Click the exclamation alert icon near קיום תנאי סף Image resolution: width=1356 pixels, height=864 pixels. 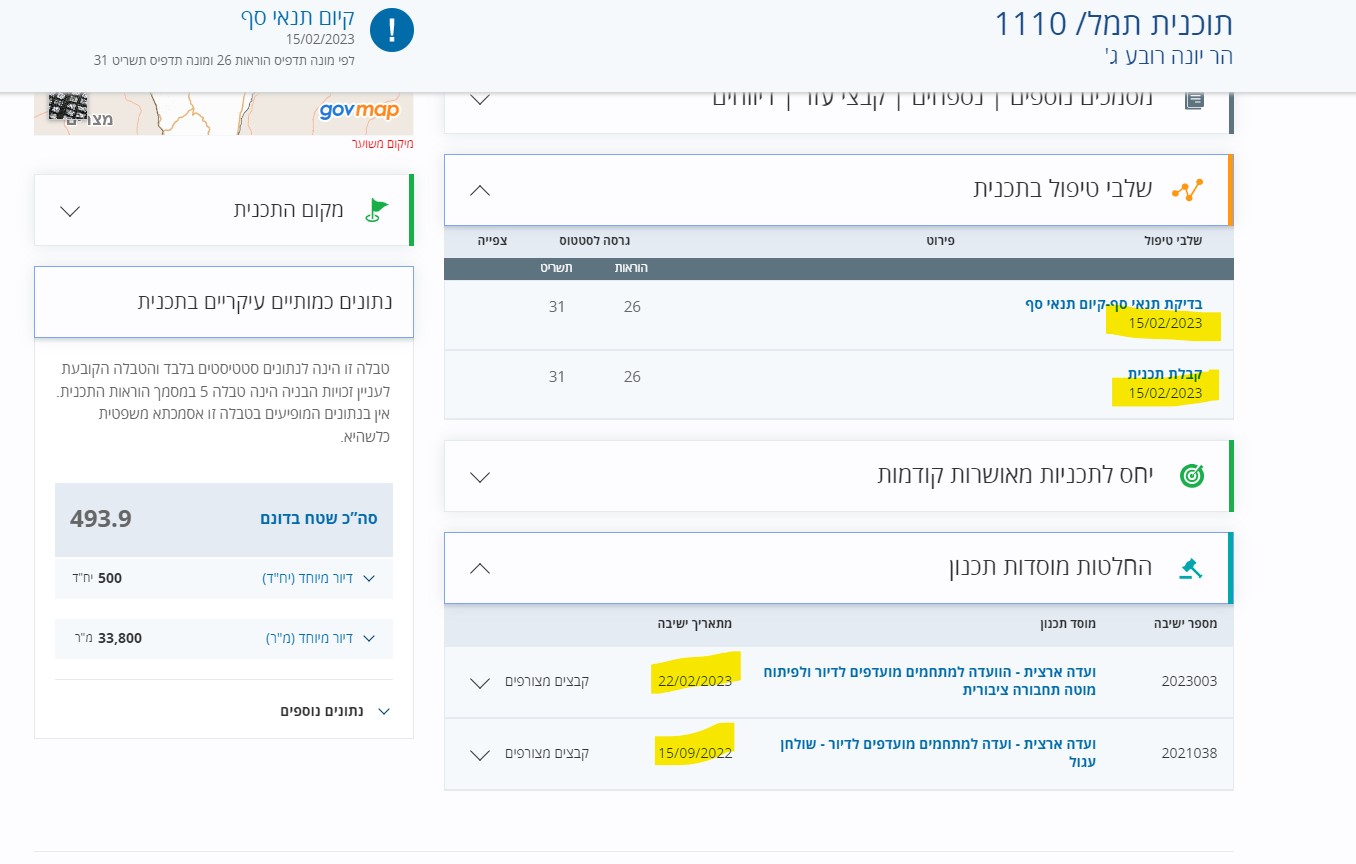click(391, 30)
